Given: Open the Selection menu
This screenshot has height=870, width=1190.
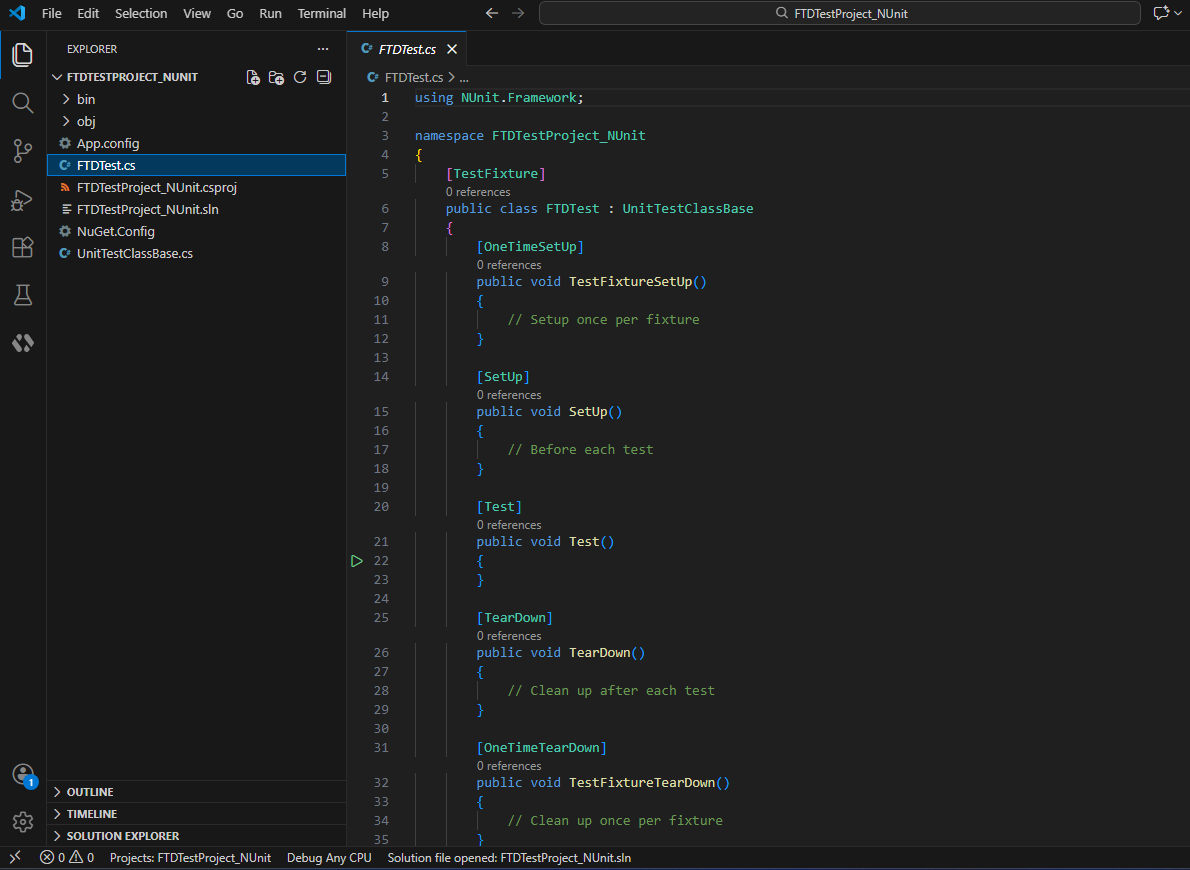Looking at the screenshot, I should click(x=141, y=13).
